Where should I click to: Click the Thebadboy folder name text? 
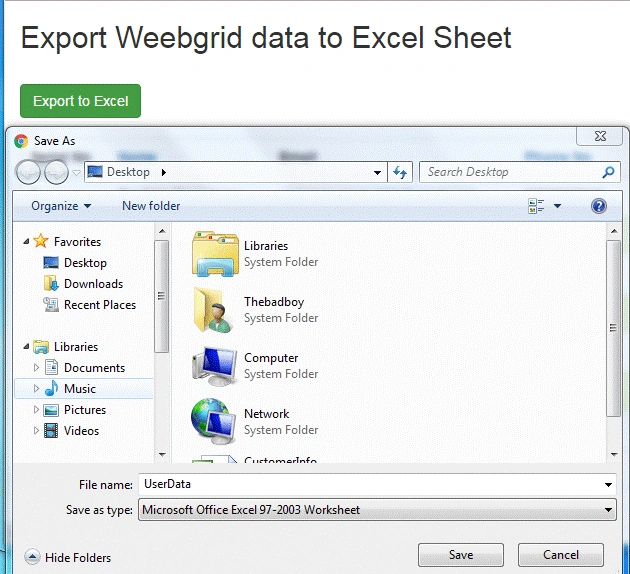point(274,302)
